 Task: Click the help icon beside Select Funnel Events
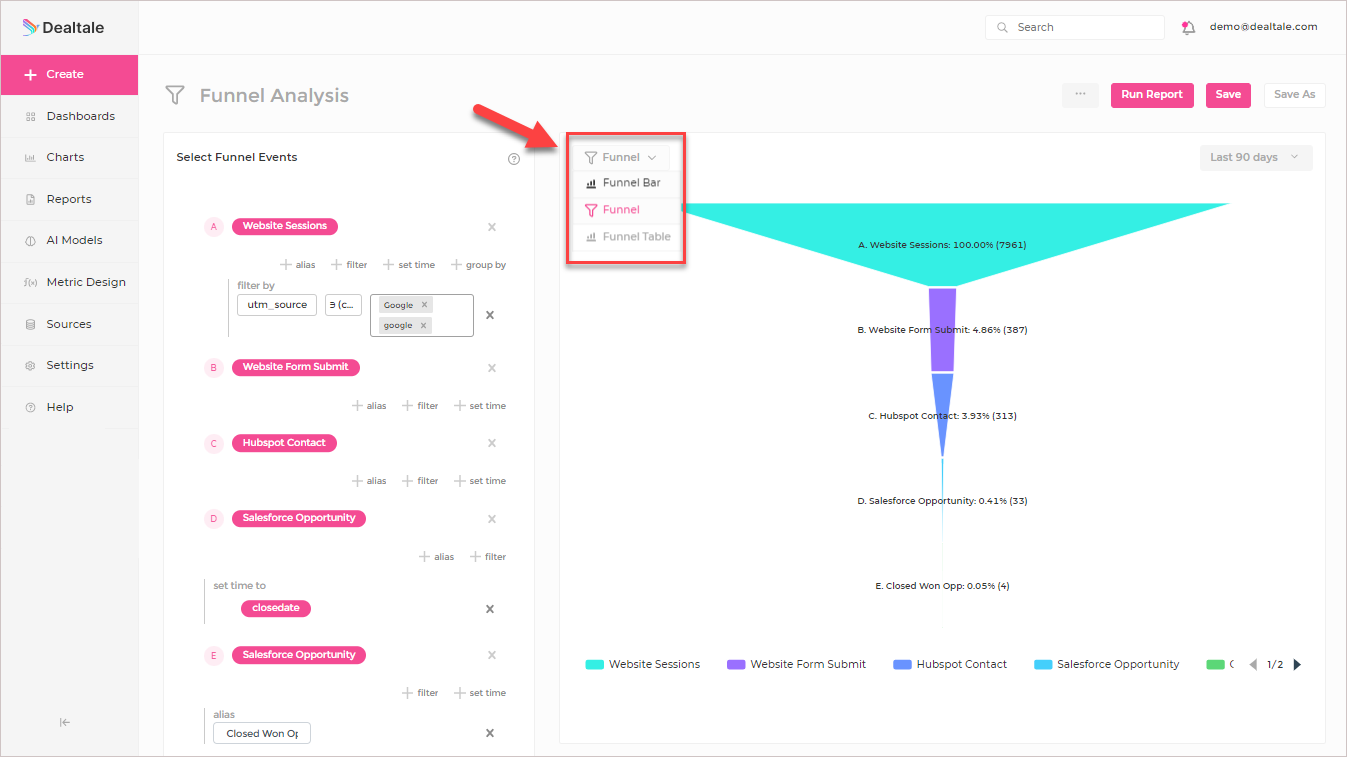pyautogui.click(x=514, y=159)
